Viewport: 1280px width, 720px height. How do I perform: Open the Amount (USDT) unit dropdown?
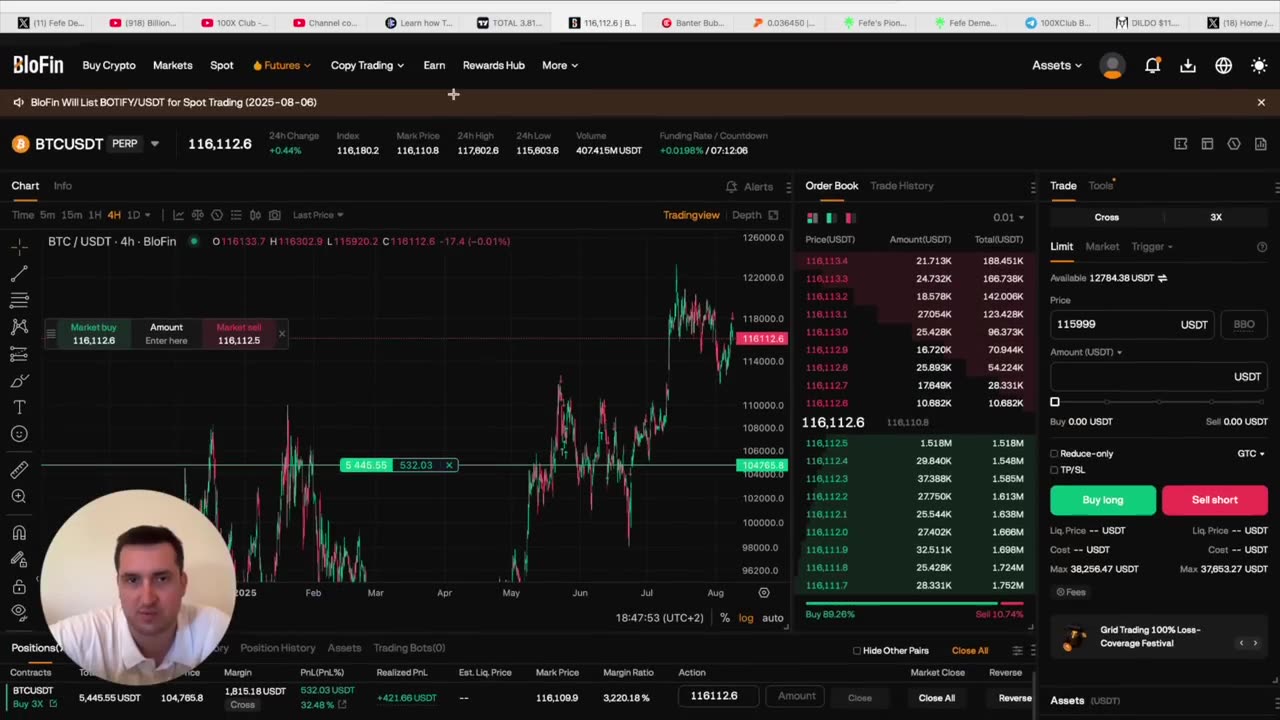click(1086, 352)
